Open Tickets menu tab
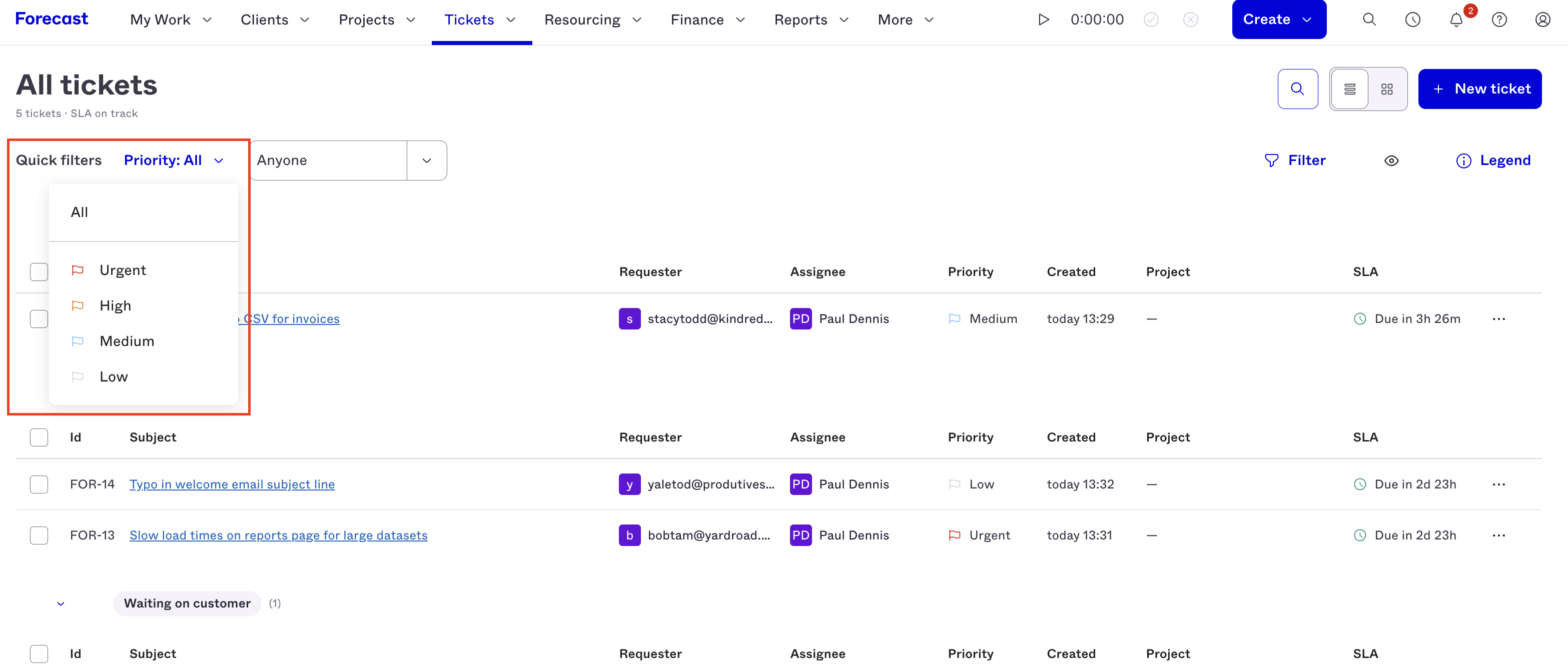 click(x=481, y=19)
